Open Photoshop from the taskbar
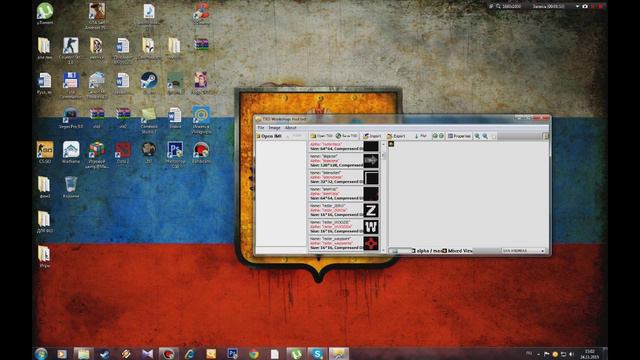Viewport: 640px width, 360px height. click(x=232, y=353)
